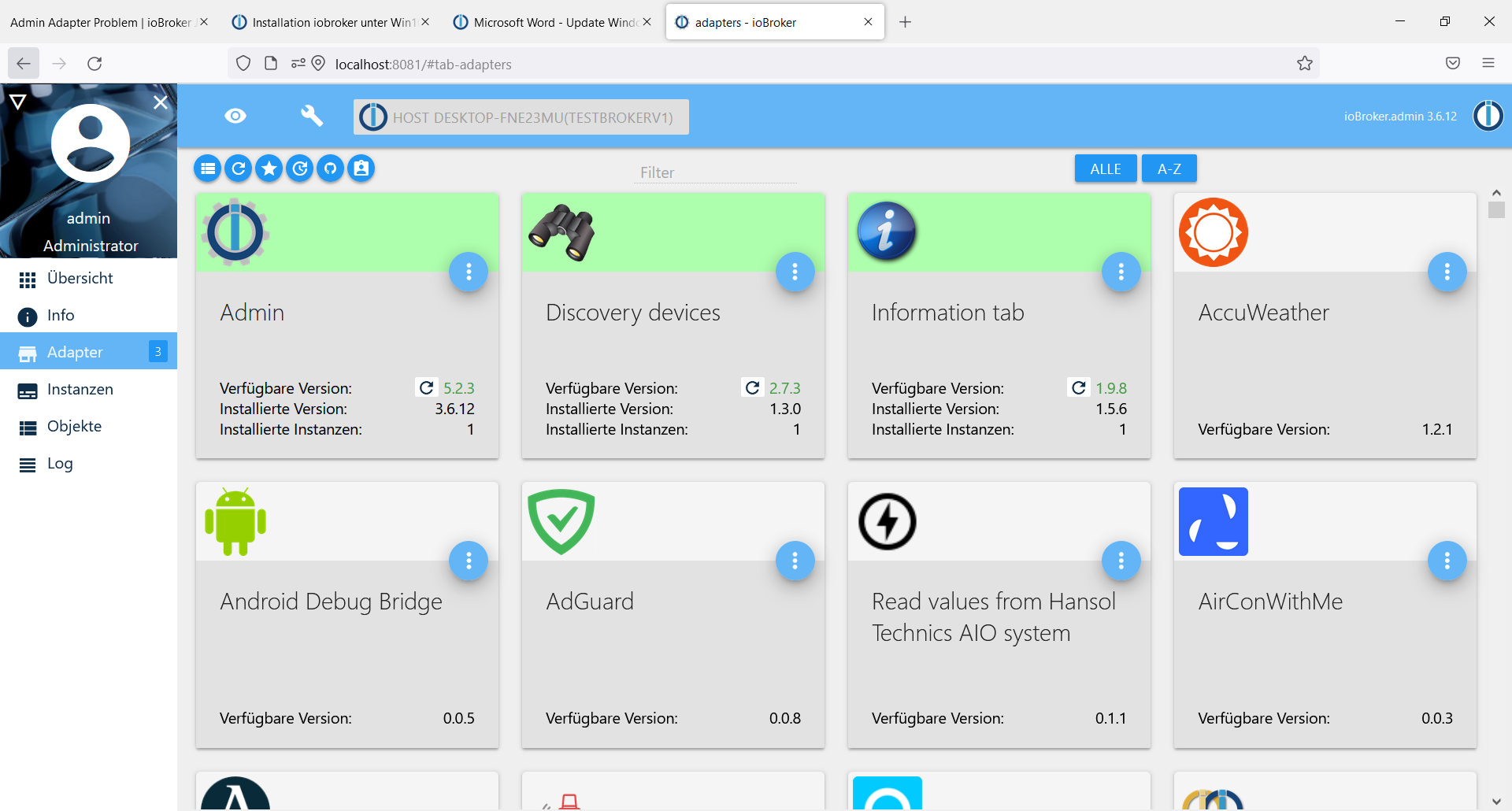Reload the page with browser refresh icon
The image size is (1512, 811).
[x=94, y=64]
